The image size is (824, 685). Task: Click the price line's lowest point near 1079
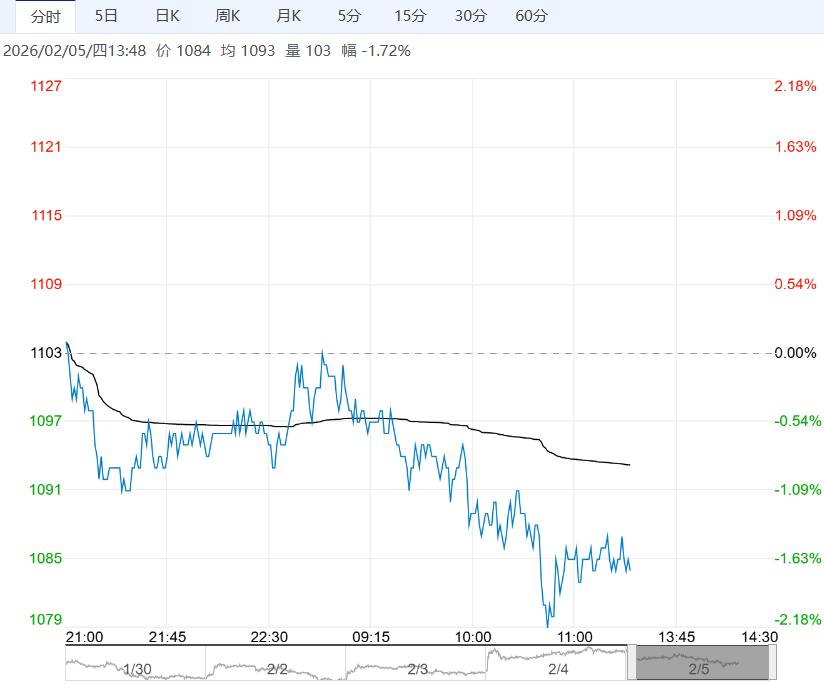[x=548, y=626]
